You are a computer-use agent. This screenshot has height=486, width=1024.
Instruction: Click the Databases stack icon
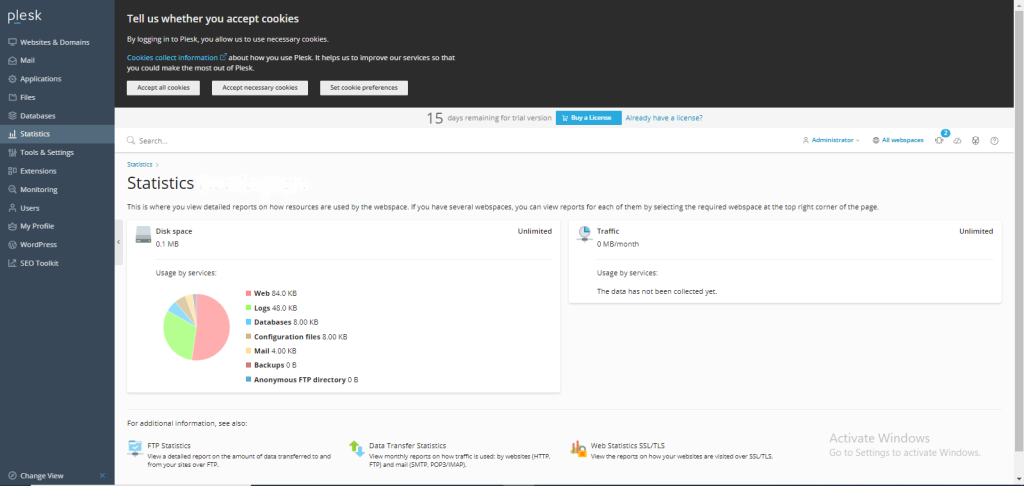12,116
